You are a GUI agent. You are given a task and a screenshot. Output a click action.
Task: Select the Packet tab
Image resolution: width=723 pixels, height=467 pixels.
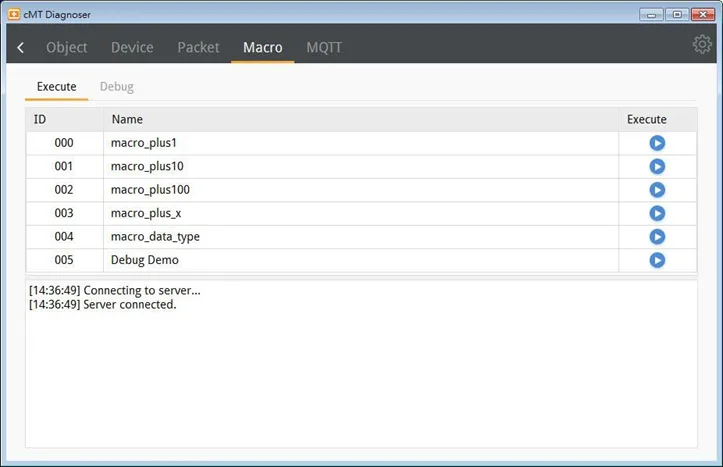[x=198, y=47]
